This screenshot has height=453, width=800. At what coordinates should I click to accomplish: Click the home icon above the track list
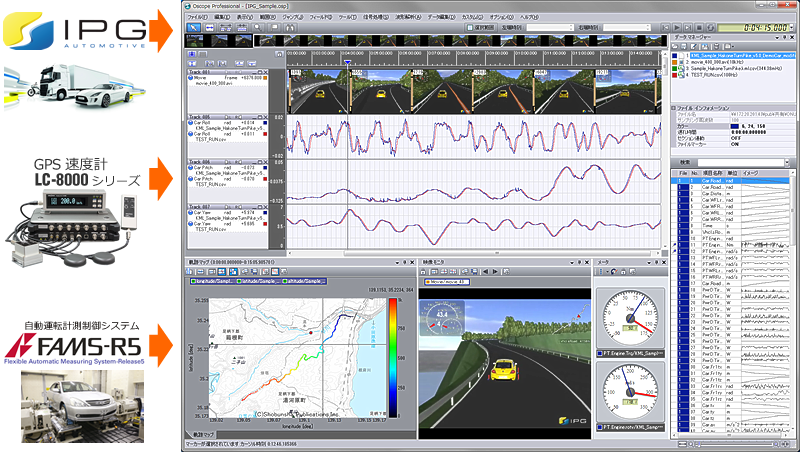click(279, 54)
